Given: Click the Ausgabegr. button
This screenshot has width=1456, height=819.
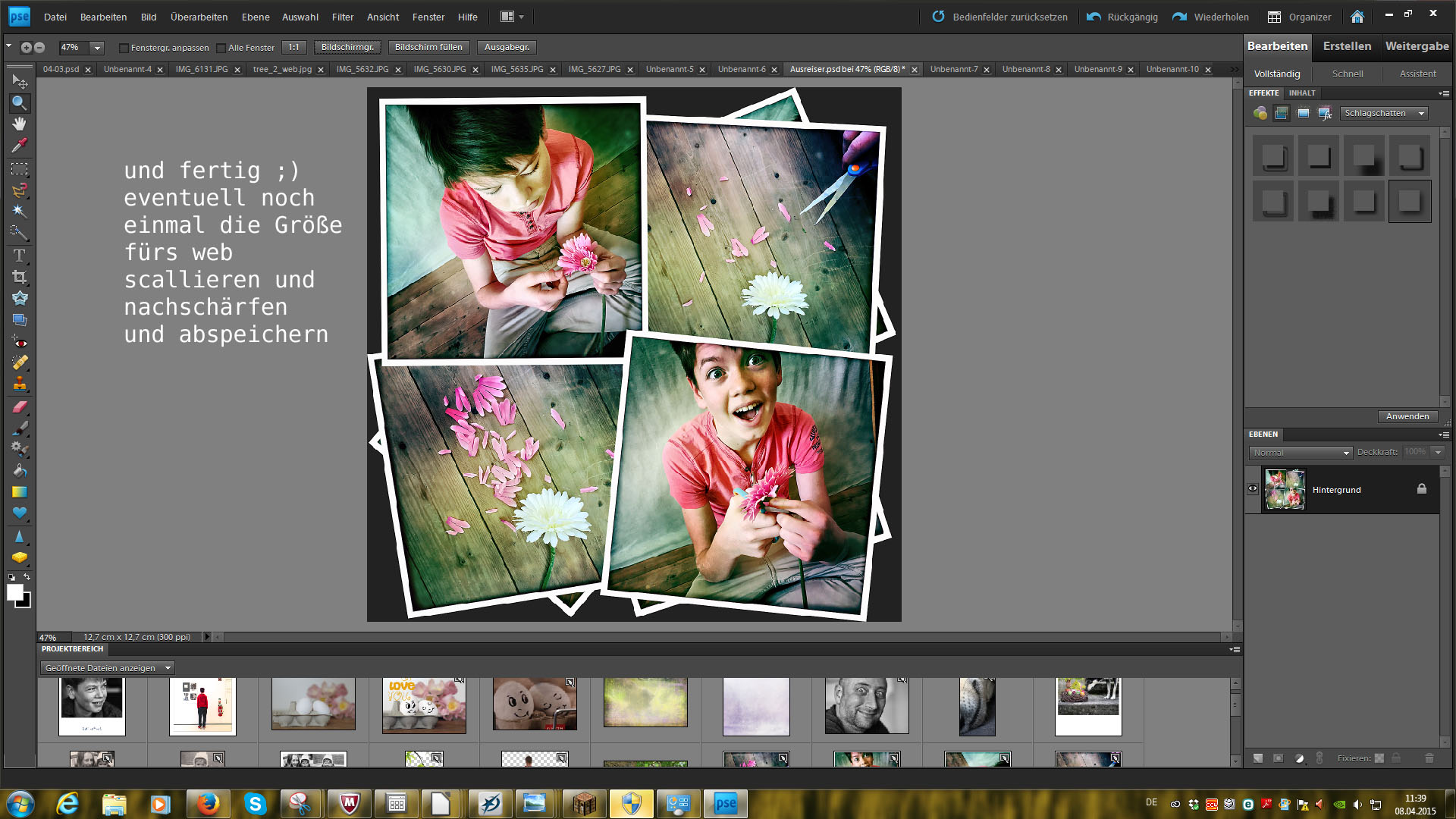Looking at the screenshot, I should point(507,47).
